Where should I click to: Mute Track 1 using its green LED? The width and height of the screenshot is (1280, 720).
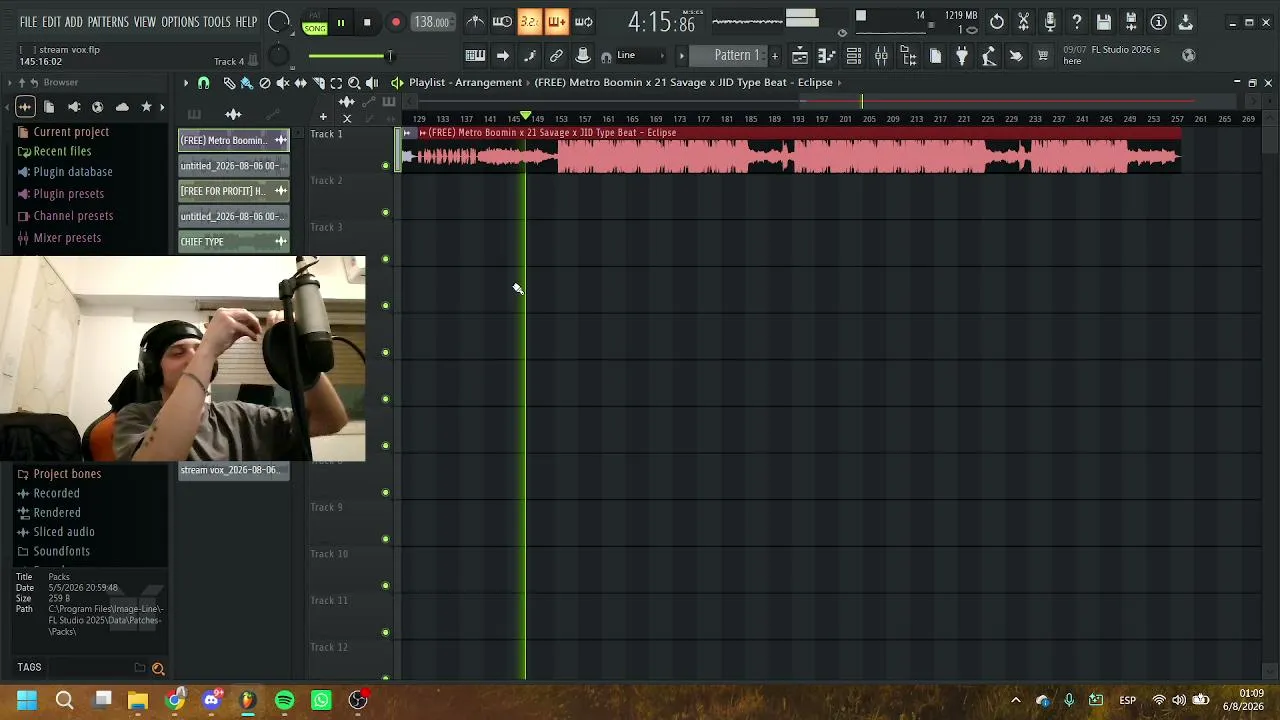386,166
